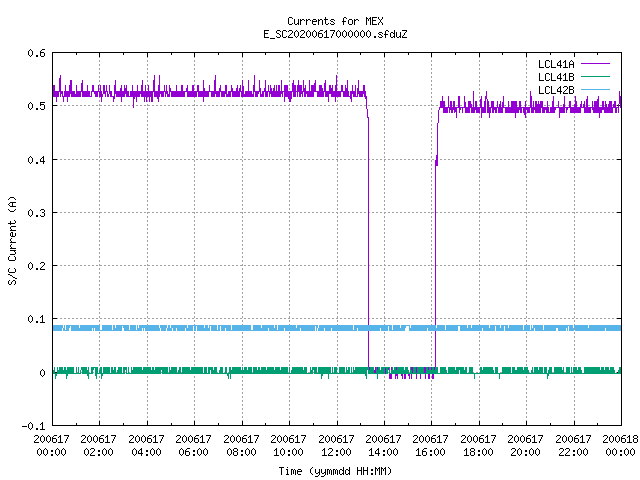The image size is (640, 480).
Task: Click the '200617 06:00' x-axis tick label
Action: 193,445
